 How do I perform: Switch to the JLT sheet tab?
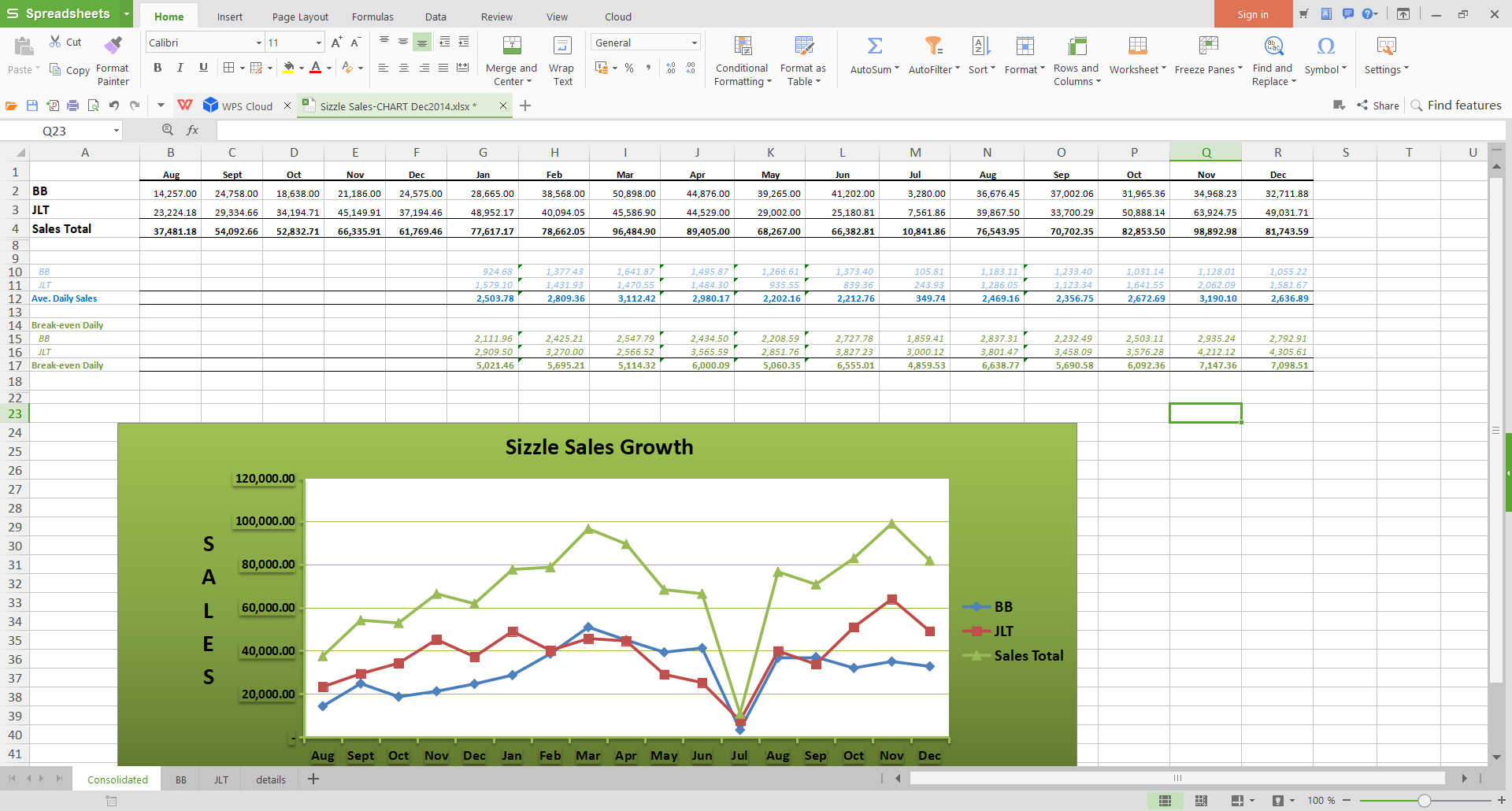[221, 780]
